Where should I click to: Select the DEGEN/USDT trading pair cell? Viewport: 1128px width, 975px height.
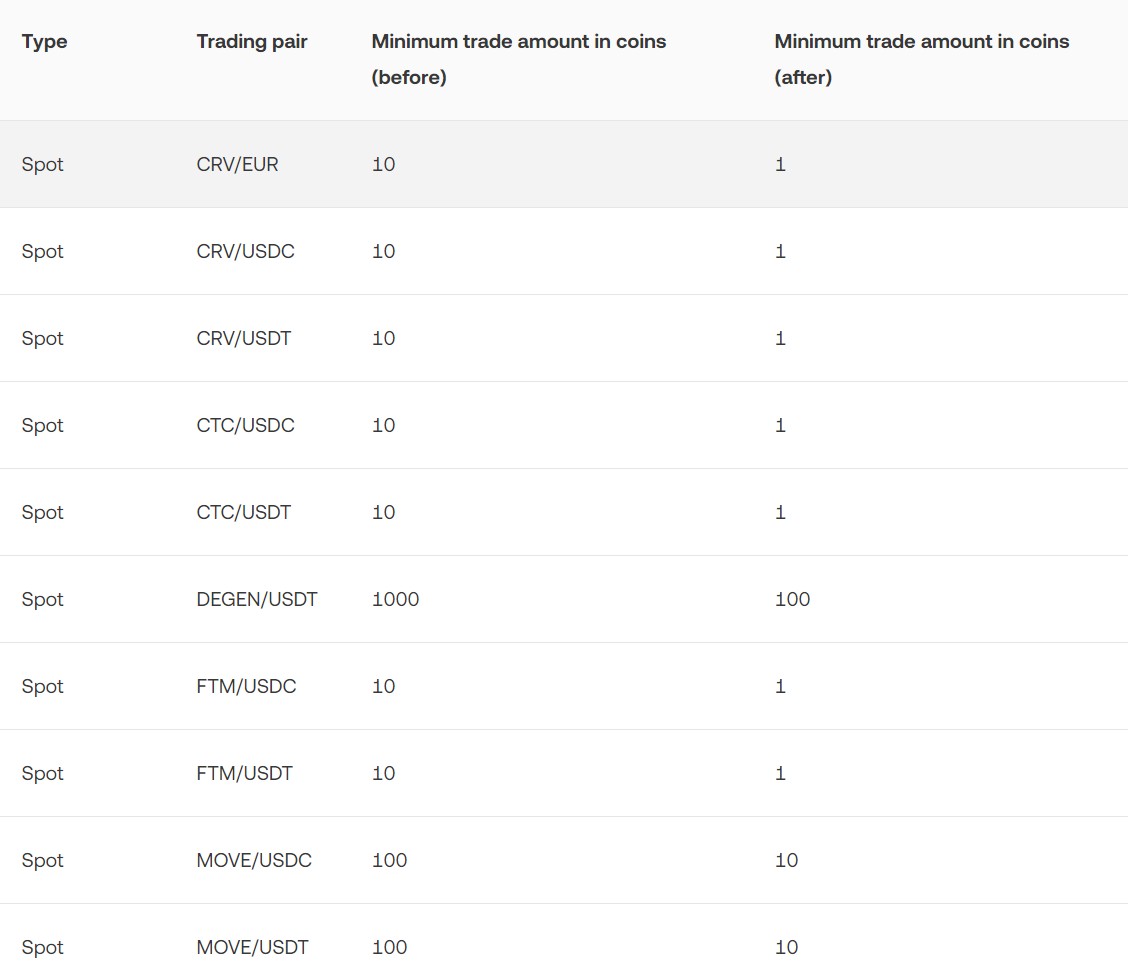click(x=257, y=599)
